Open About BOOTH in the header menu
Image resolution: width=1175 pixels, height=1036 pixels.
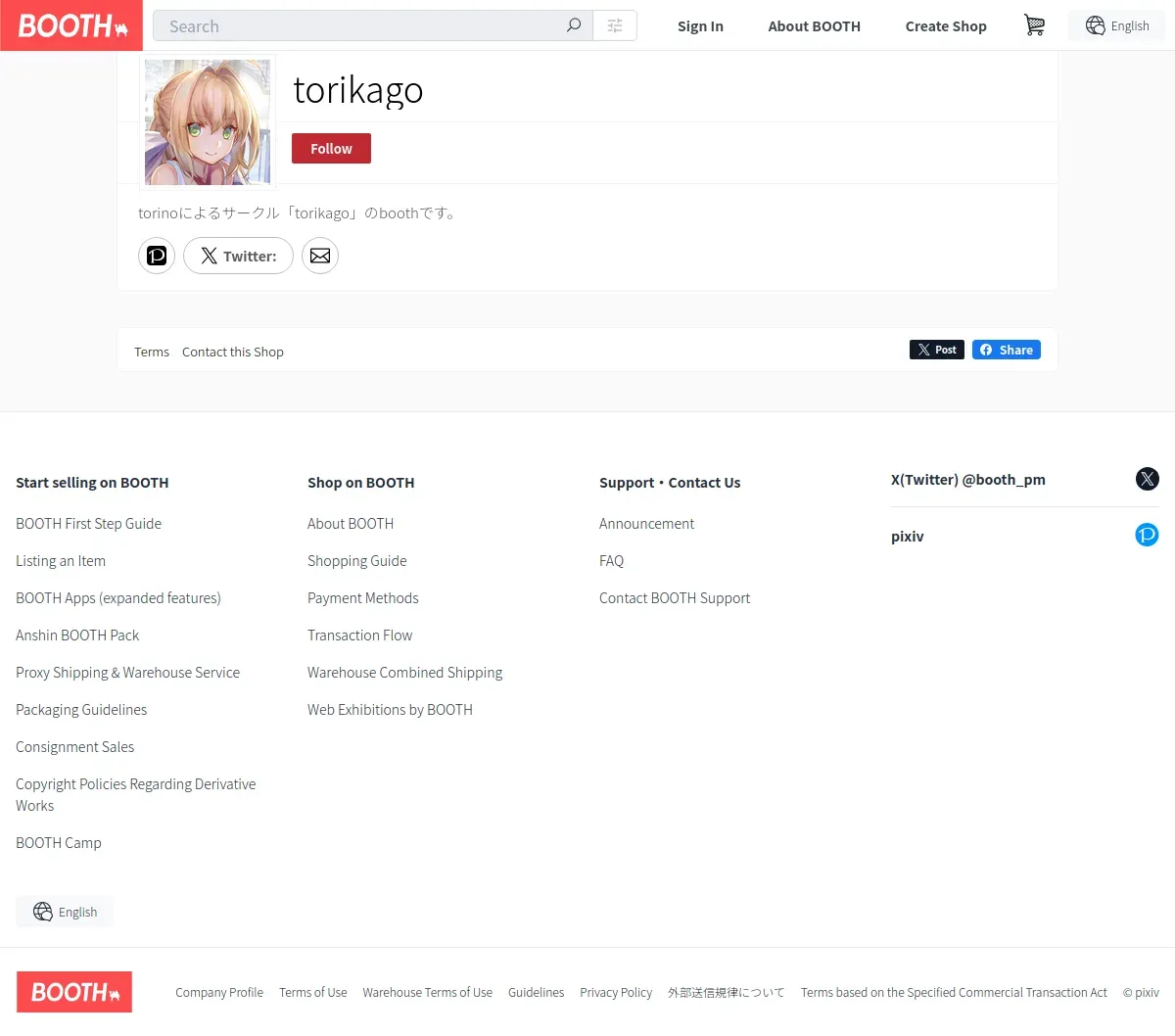814,26
